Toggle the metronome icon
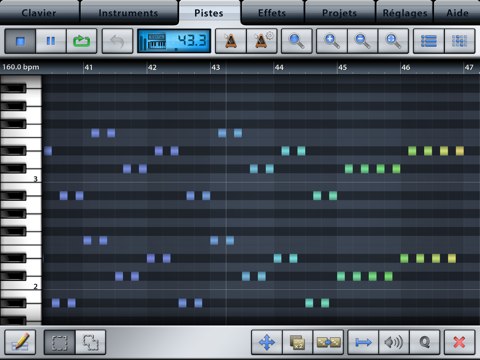Image resolution: width=480 pixels, height=360 pixels. (231, 41)
